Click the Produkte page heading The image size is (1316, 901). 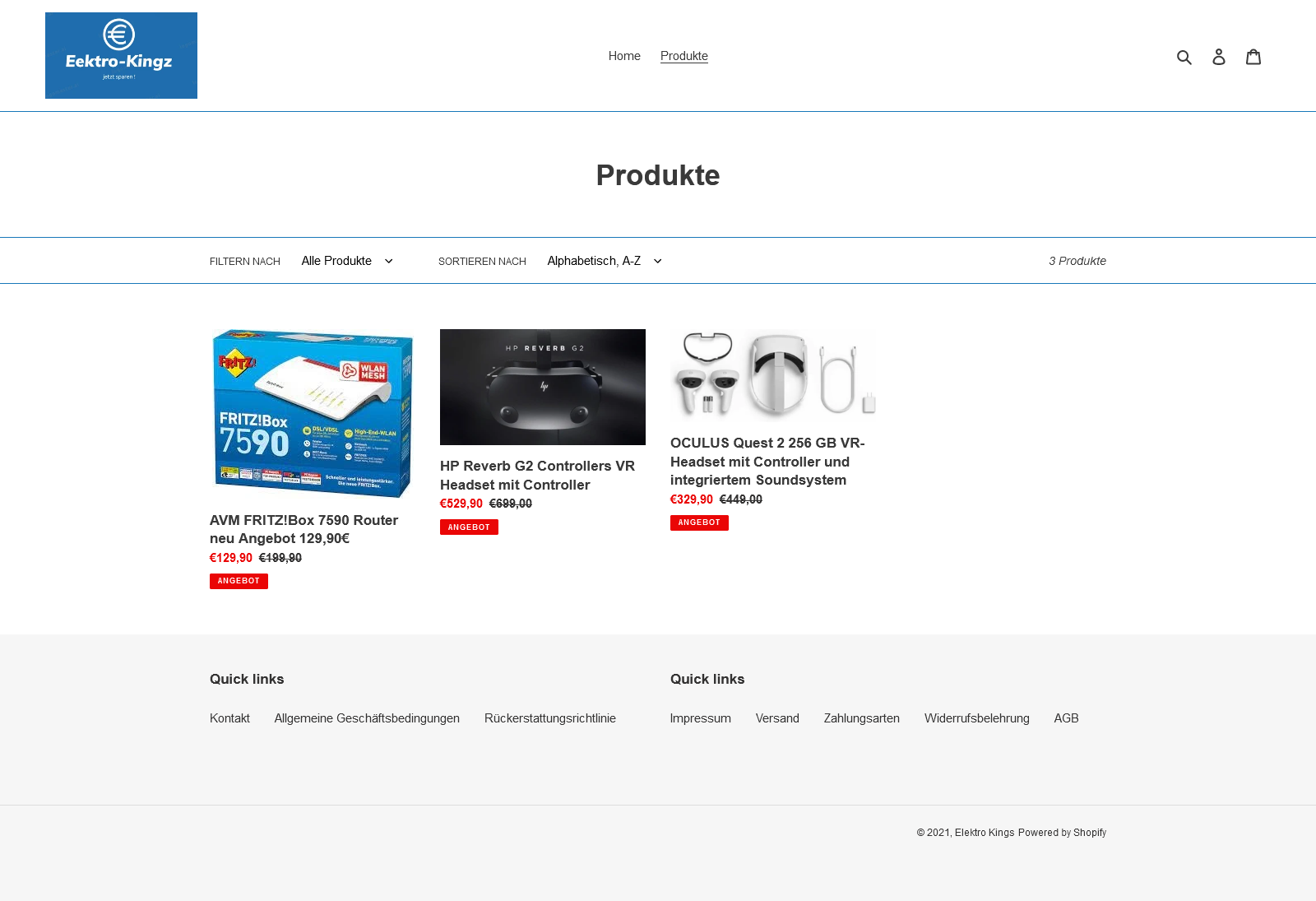(658, 175)
